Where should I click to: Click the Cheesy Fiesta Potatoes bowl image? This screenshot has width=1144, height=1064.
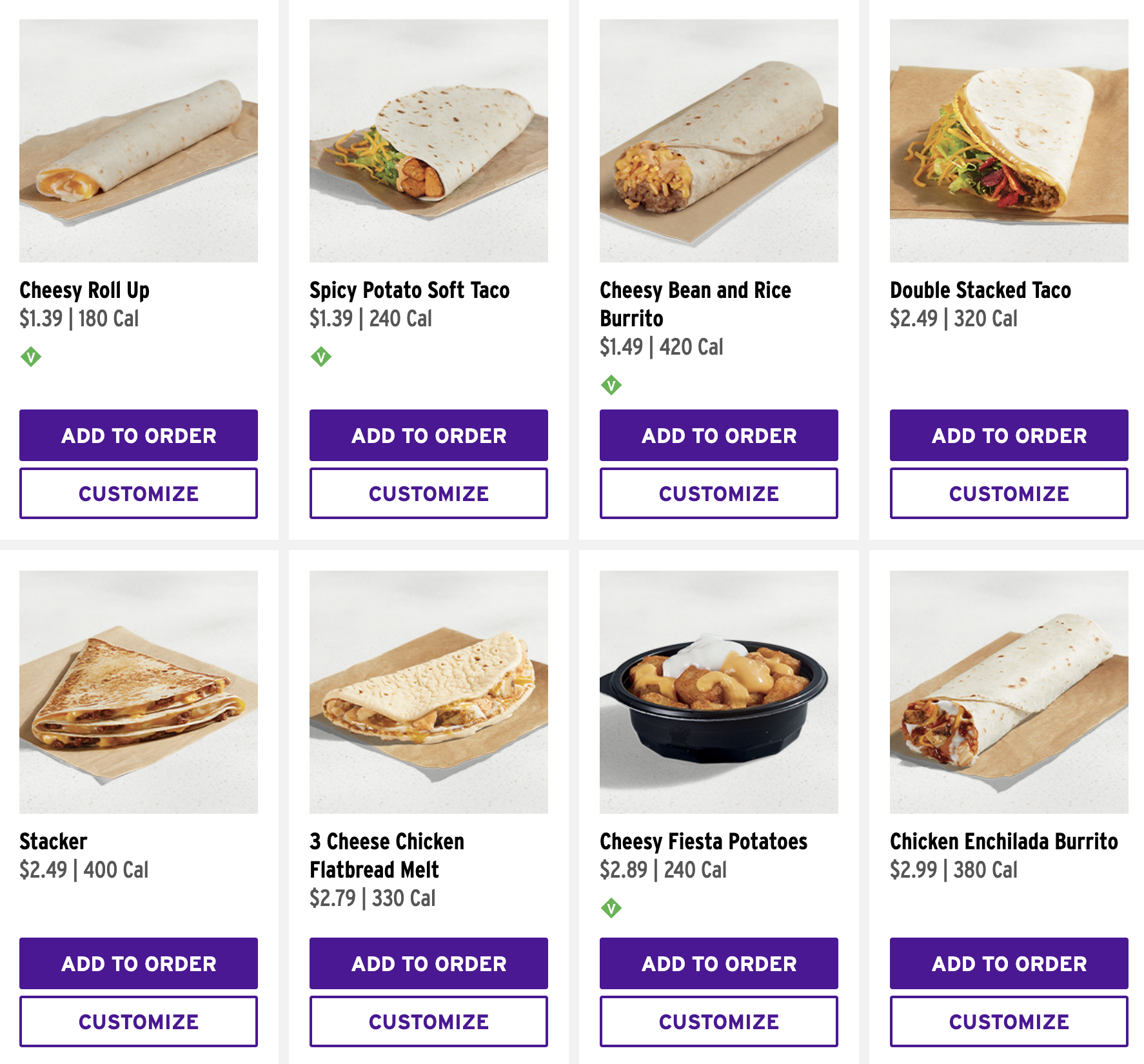718,690
